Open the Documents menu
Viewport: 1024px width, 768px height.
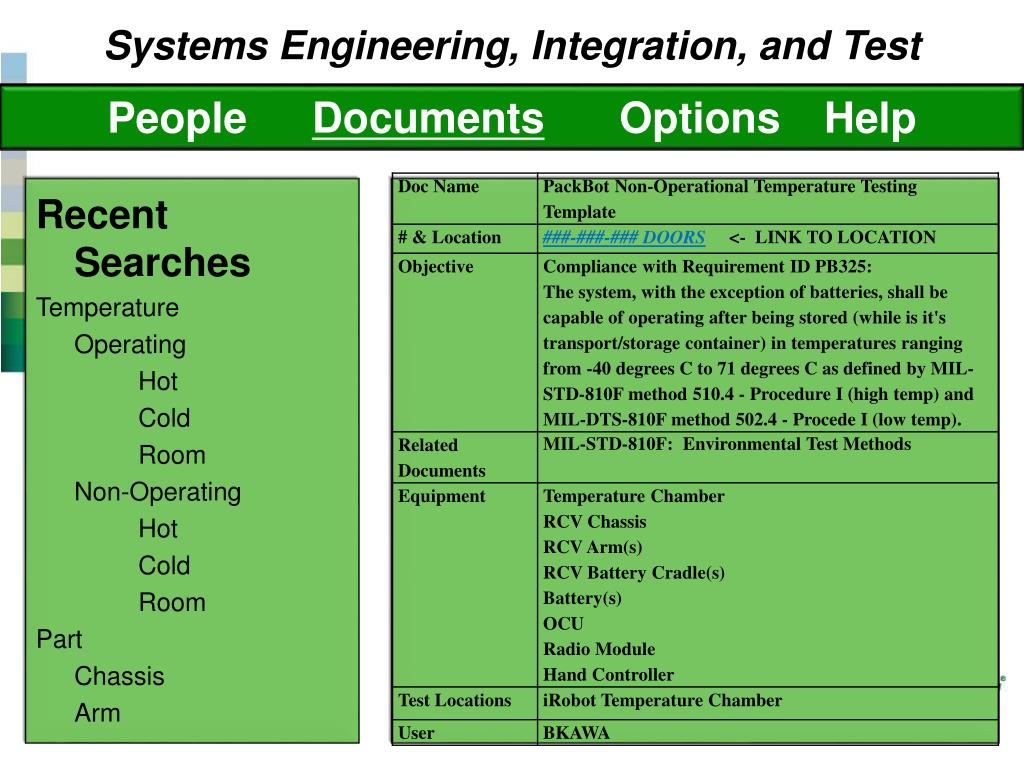pyautogui.click(x=428, y=118)
